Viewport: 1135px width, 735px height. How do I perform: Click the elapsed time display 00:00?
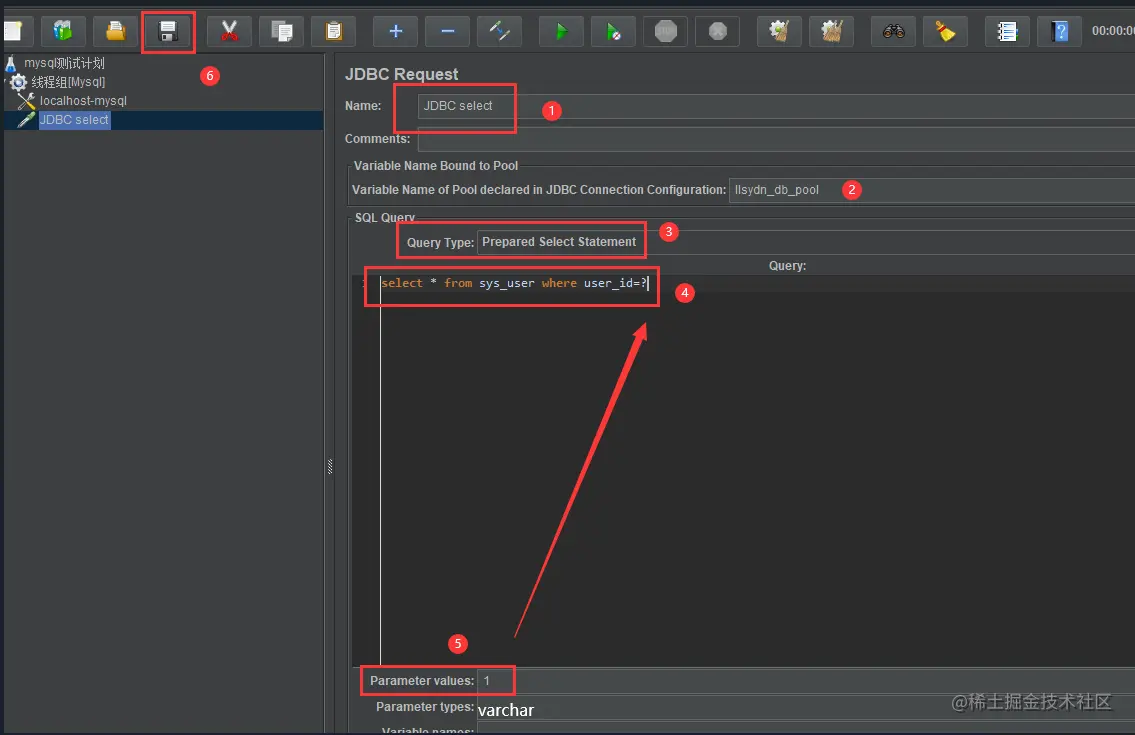coord(1113,30)
